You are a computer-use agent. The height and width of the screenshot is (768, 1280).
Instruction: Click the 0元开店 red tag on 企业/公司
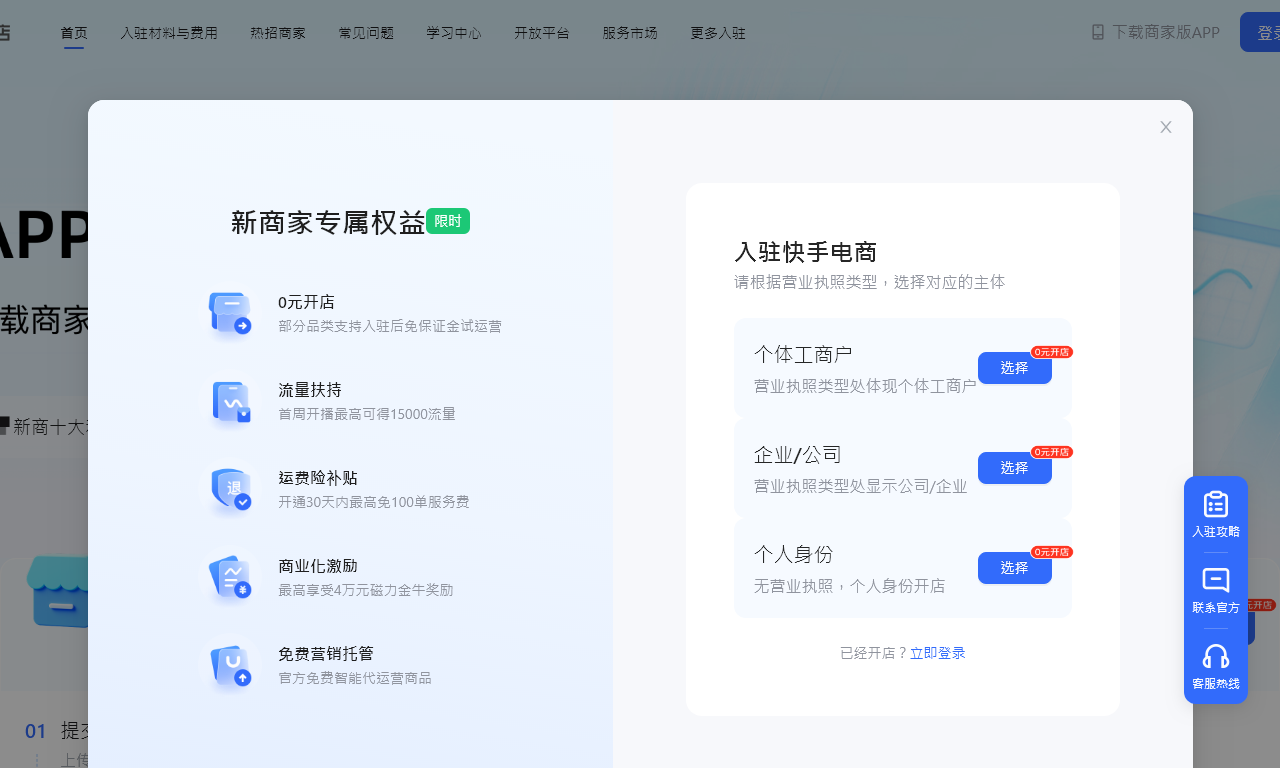click(x=1052, y=452)
